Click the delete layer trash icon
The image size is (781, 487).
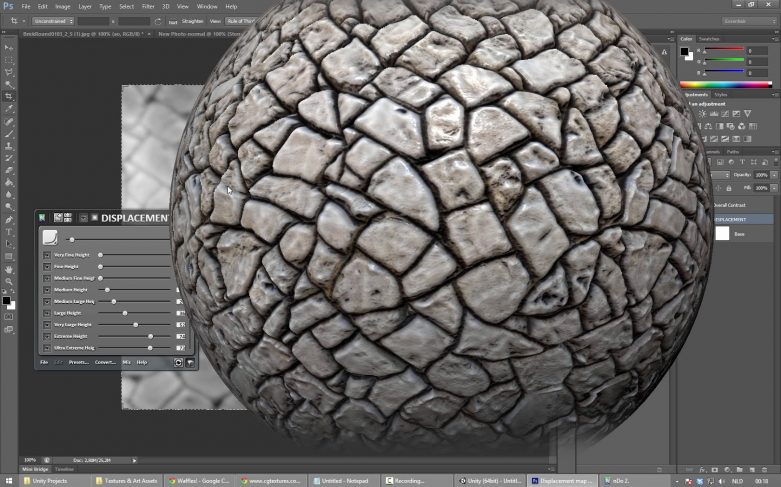click(x=764, y=469)
